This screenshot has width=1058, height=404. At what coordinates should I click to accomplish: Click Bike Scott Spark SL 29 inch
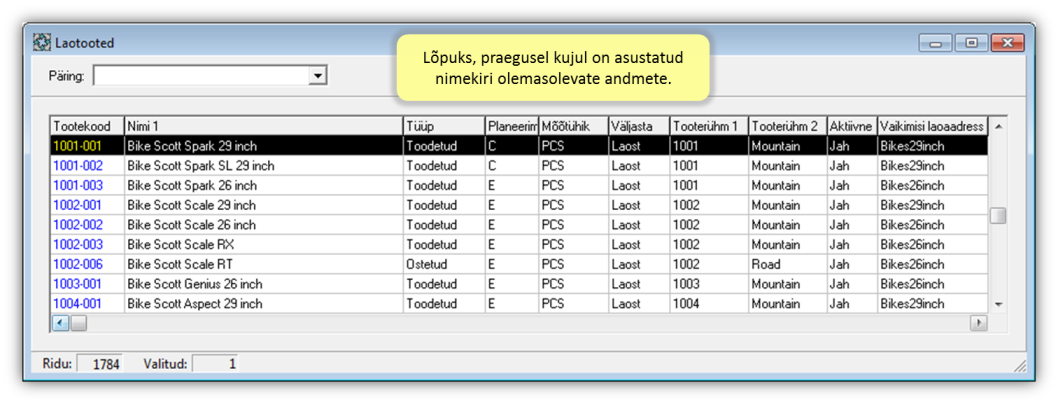click(200, 165)
